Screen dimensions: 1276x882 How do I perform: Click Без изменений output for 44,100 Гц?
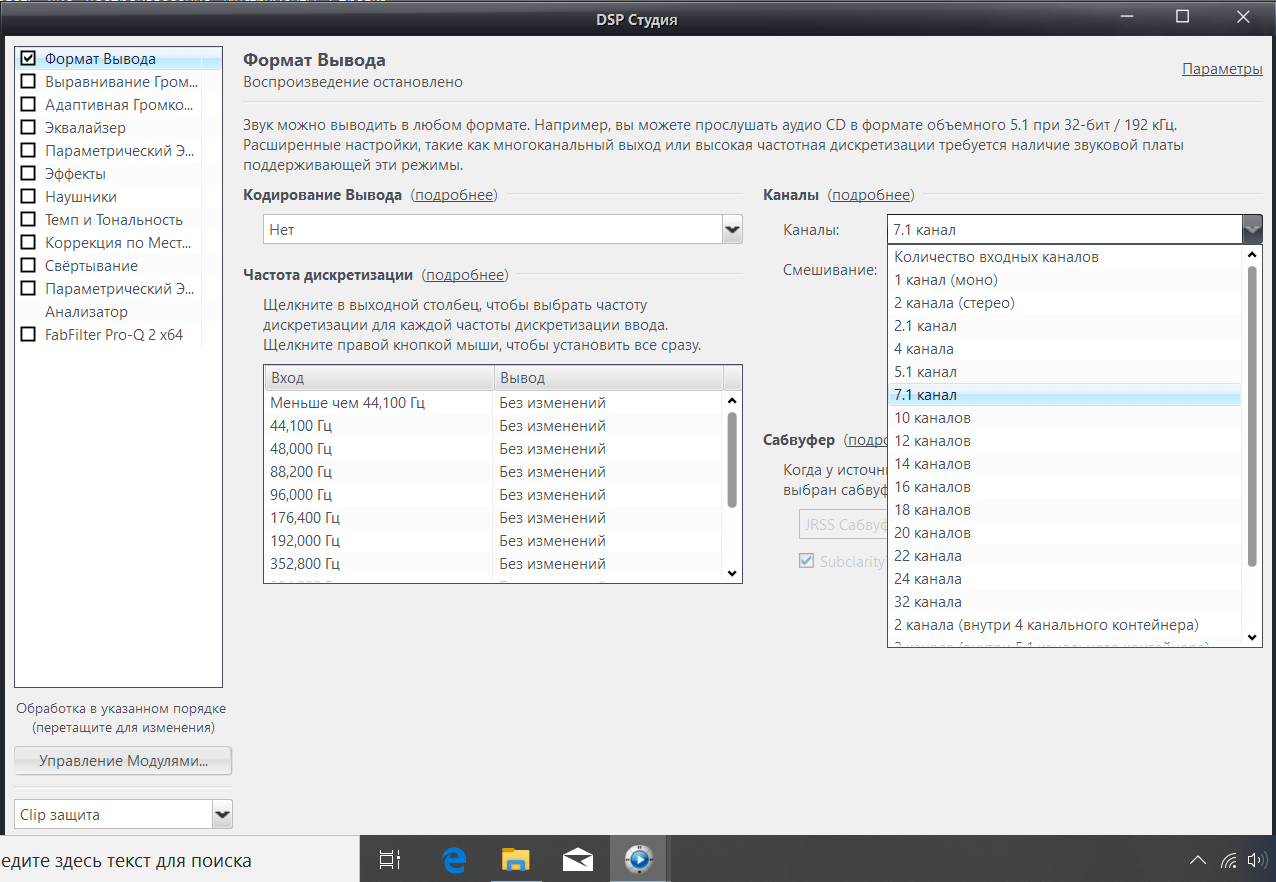pyautogui.click(x=553, y=426)
